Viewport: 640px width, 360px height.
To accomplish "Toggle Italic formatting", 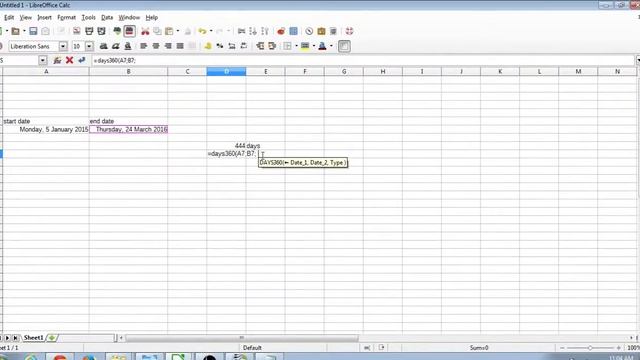I will tap(116, 46).
